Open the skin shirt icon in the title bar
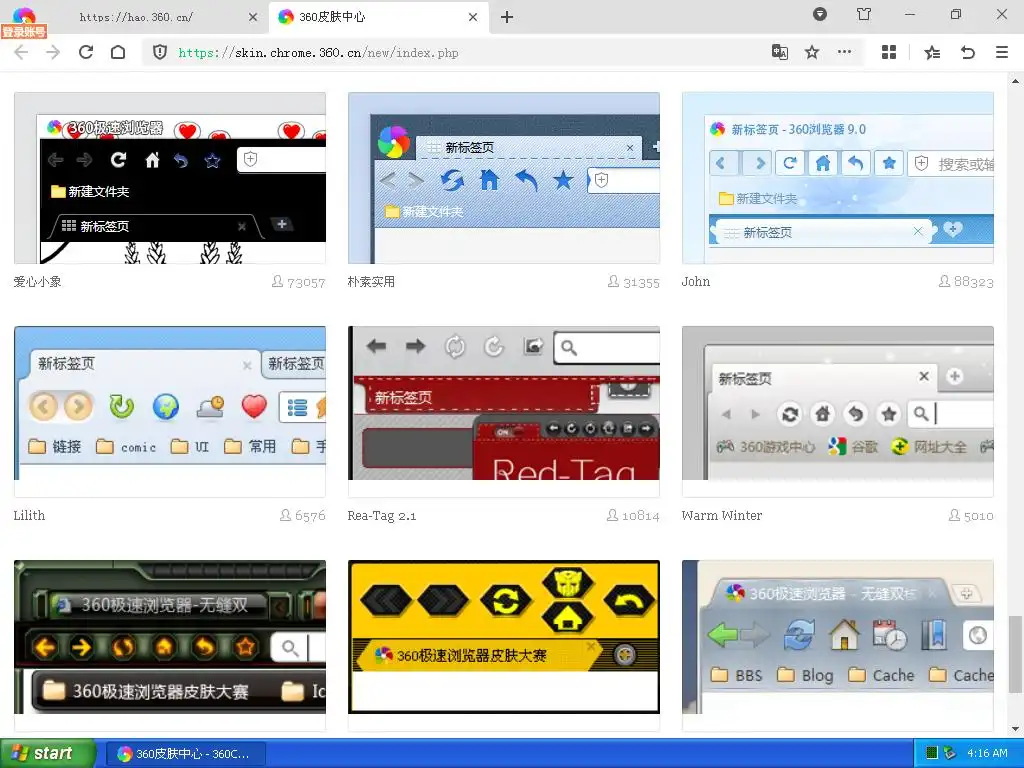 coord(864,14)
